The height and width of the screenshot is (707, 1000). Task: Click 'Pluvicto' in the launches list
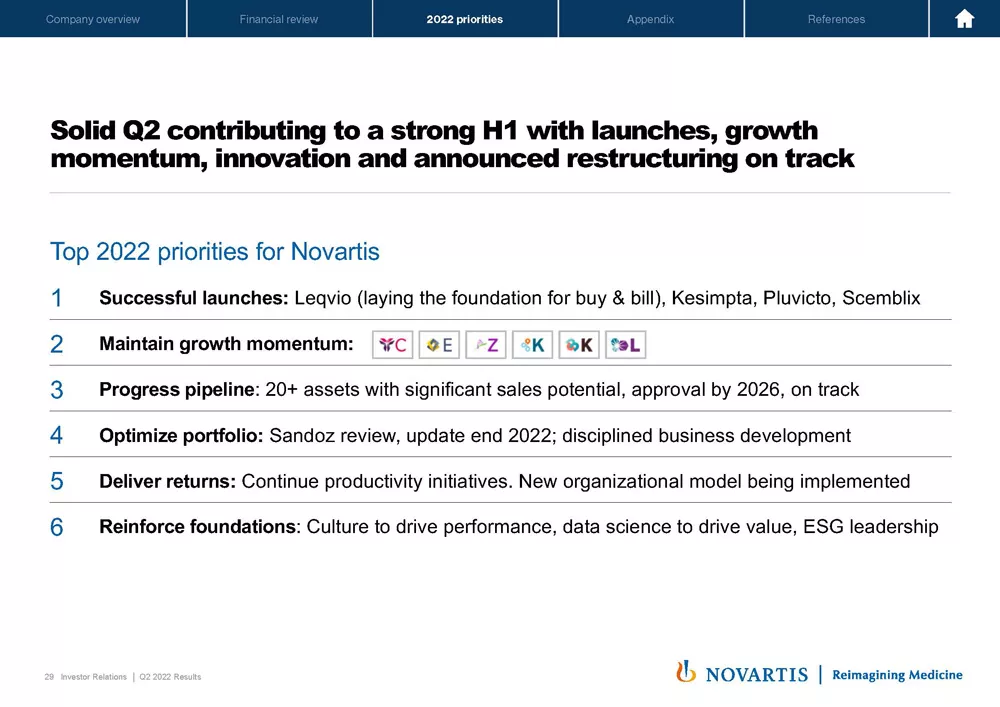tap(797, 298)
